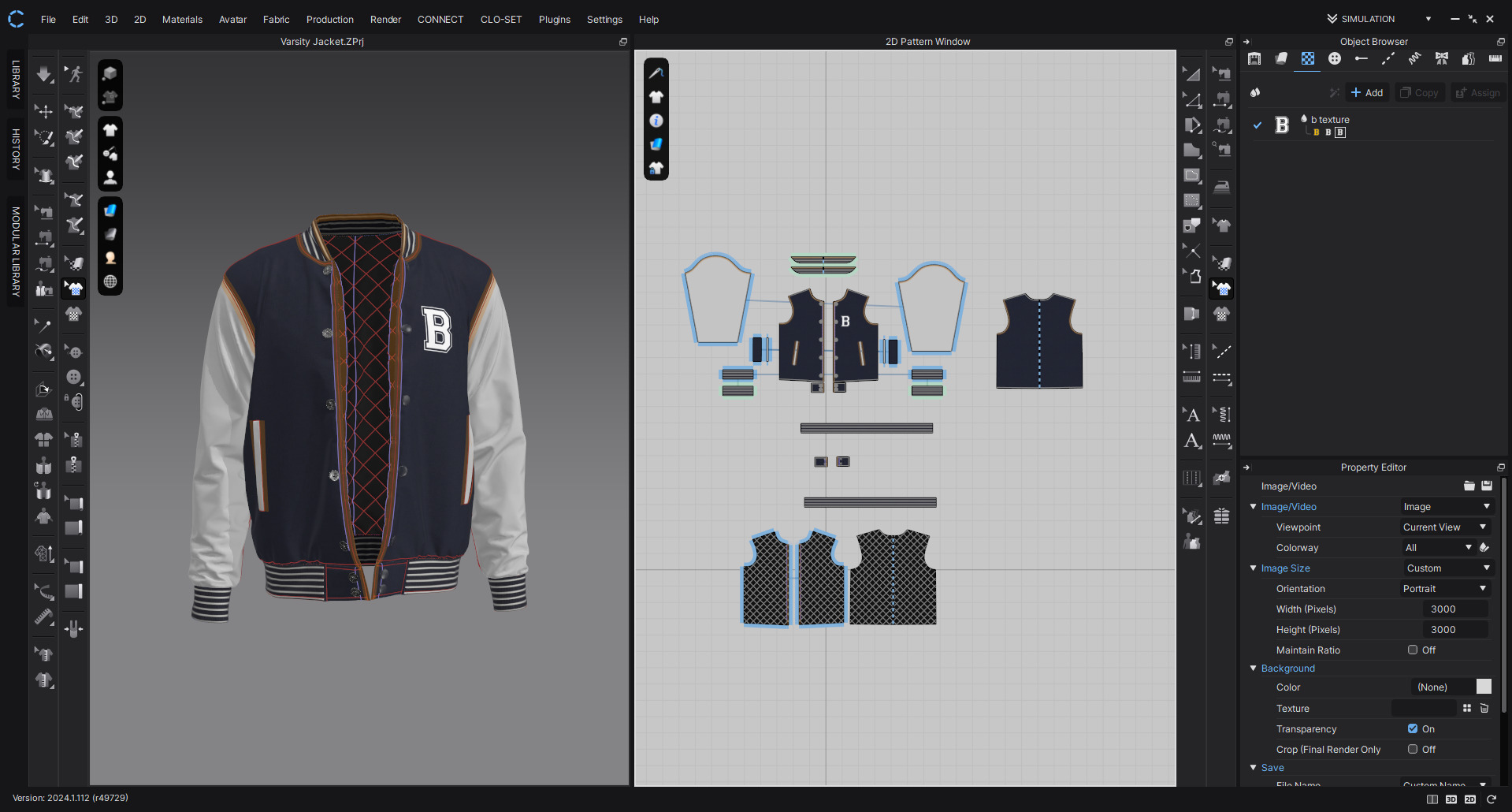The height and width of the screenshot is (812, 1512).
Task: Click the Copy button in Object Browser
Action: click(1420, 92)
